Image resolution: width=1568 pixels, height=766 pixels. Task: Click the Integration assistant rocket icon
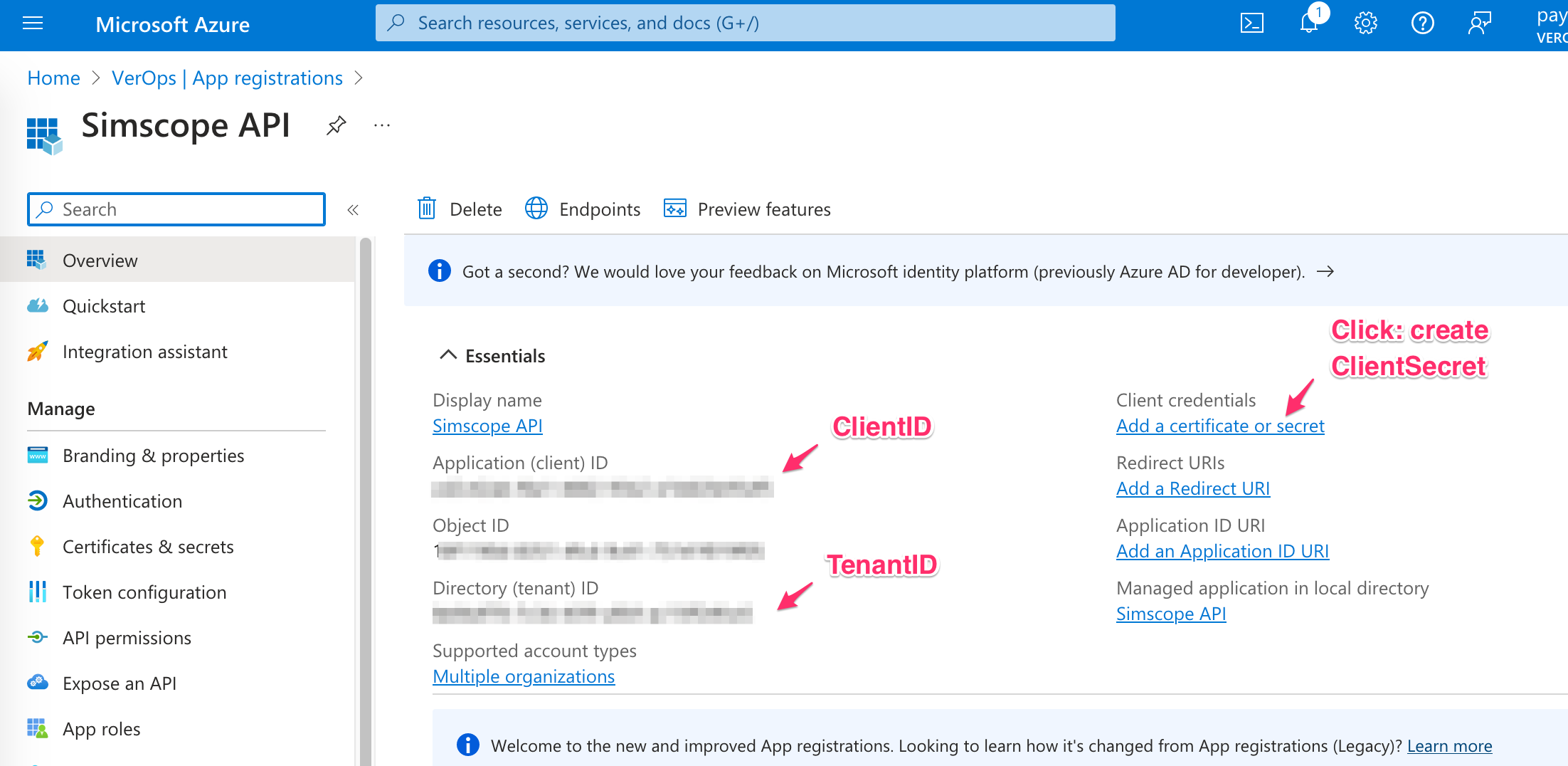click(37, 352)
